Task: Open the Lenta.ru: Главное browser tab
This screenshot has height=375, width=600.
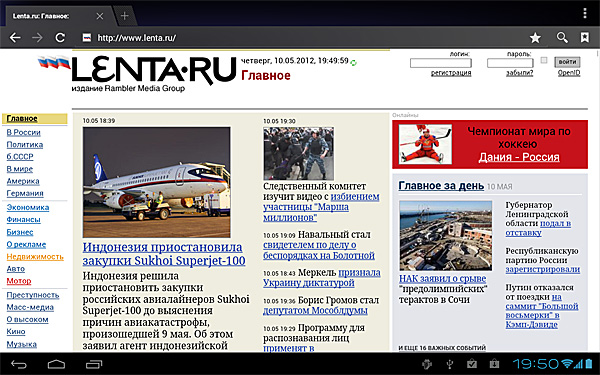Action: 41,16
